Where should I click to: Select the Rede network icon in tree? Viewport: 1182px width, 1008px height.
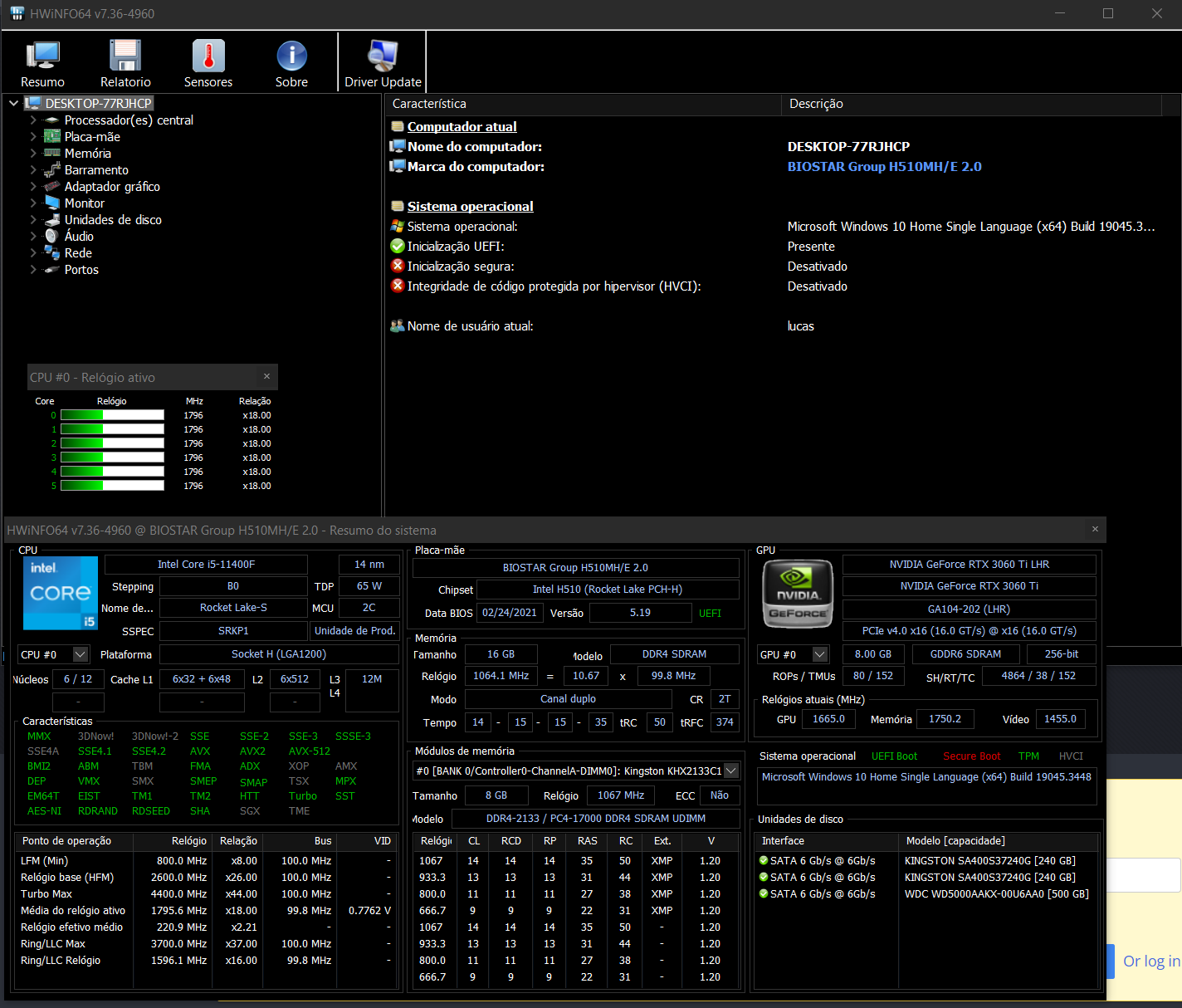(x=52, y=252)
